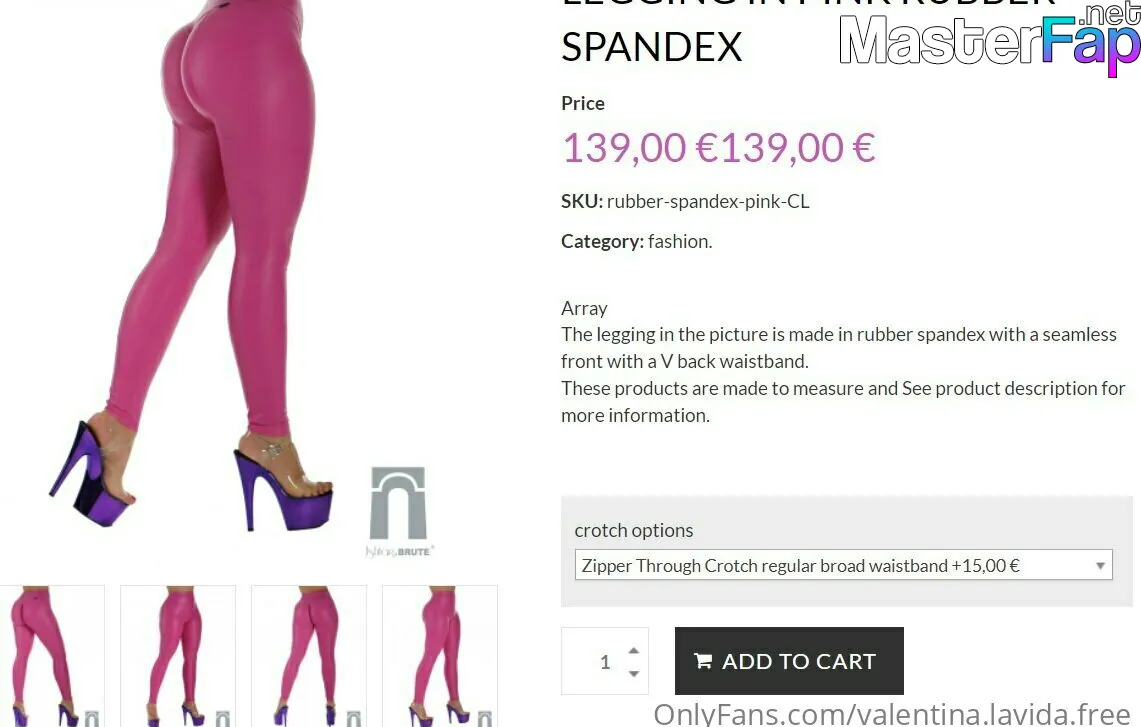Viewport: 1141px width, 727px height.
Task: Click the OnlyFans.com/valentina.lavida.free link text
Action: click(x=892, y=714)
